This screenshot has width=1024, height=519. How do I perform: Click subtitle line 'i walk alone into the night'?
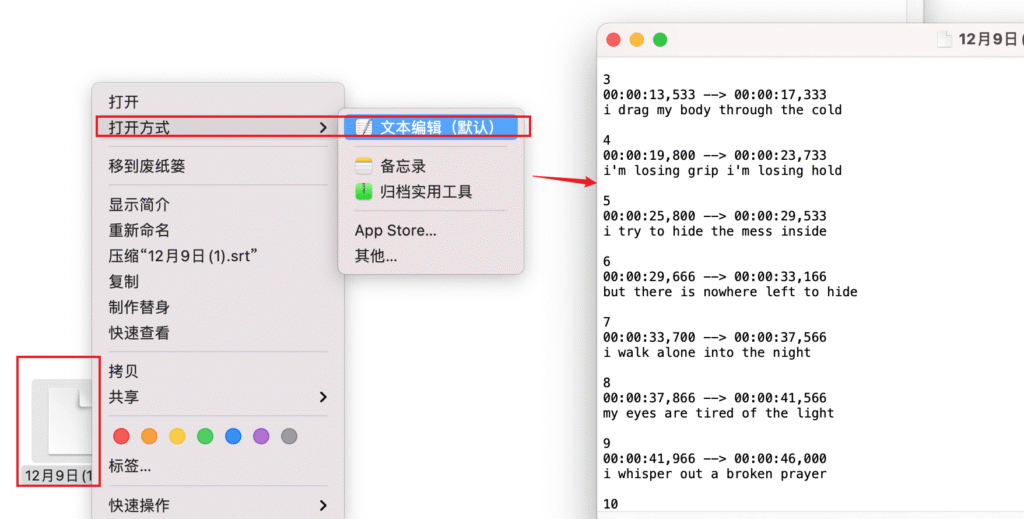pos(707,353)
